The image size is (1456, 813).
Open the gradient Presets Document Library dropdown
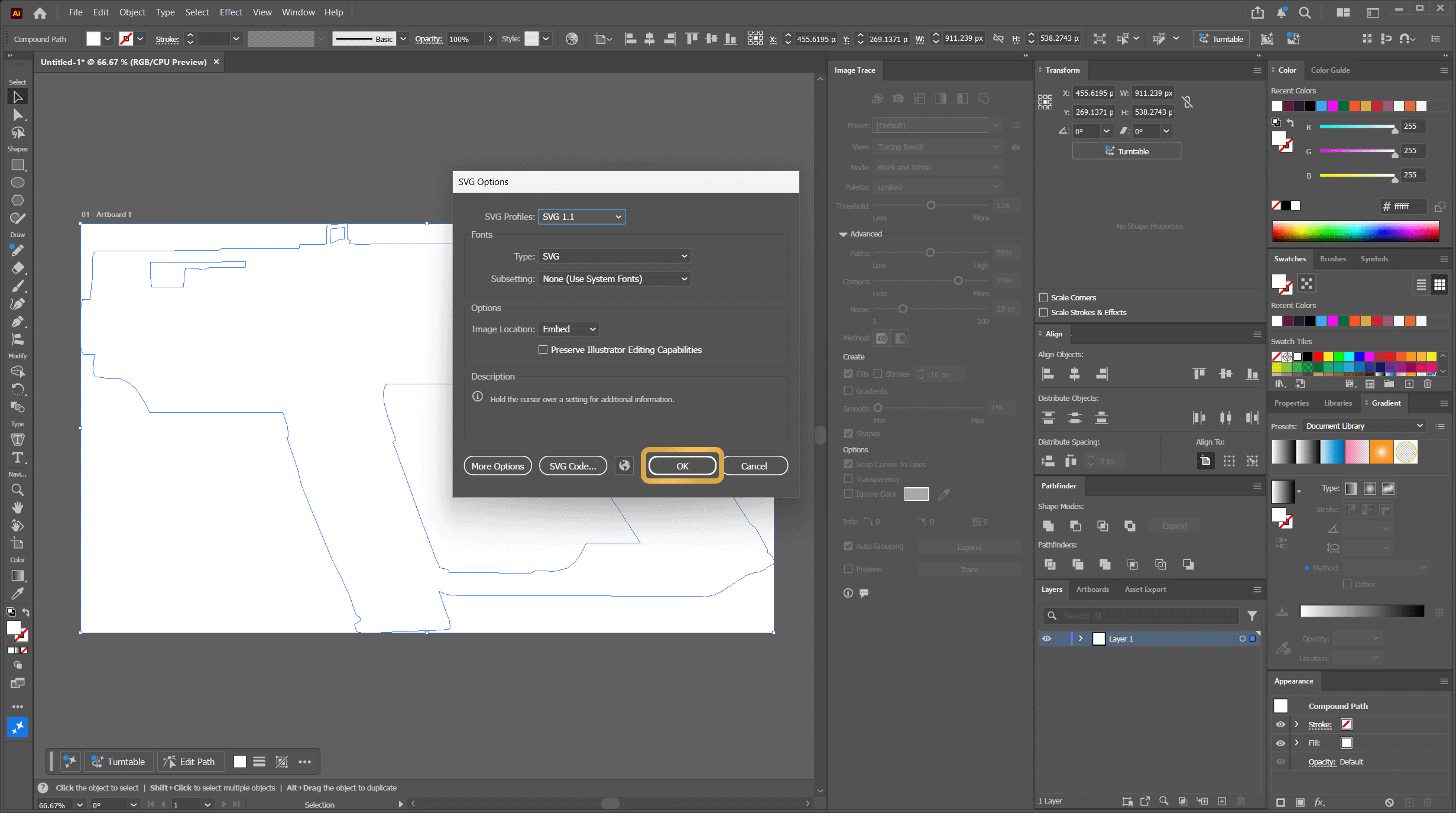point(1364,426)
